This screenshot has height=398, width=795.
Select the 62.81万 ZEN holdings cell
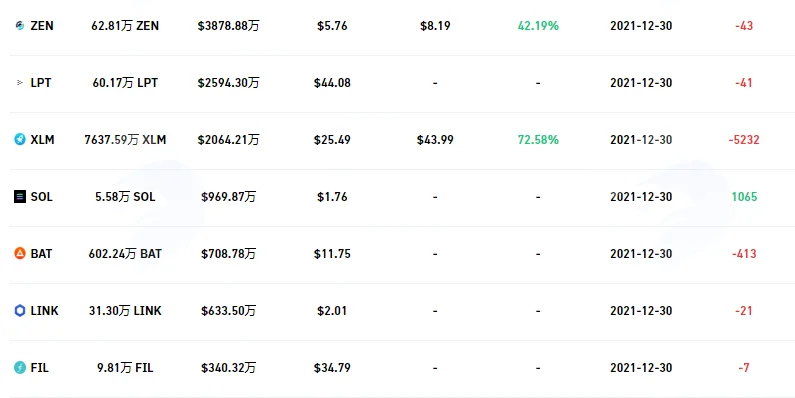point(125,26)
